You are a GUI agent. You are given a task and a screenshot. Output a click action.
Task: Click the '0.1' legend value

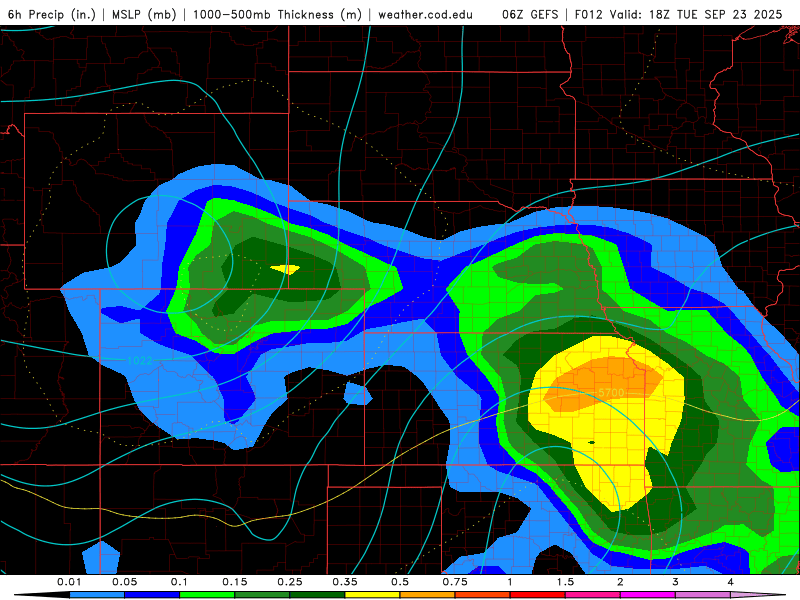(x=179, y=582)
